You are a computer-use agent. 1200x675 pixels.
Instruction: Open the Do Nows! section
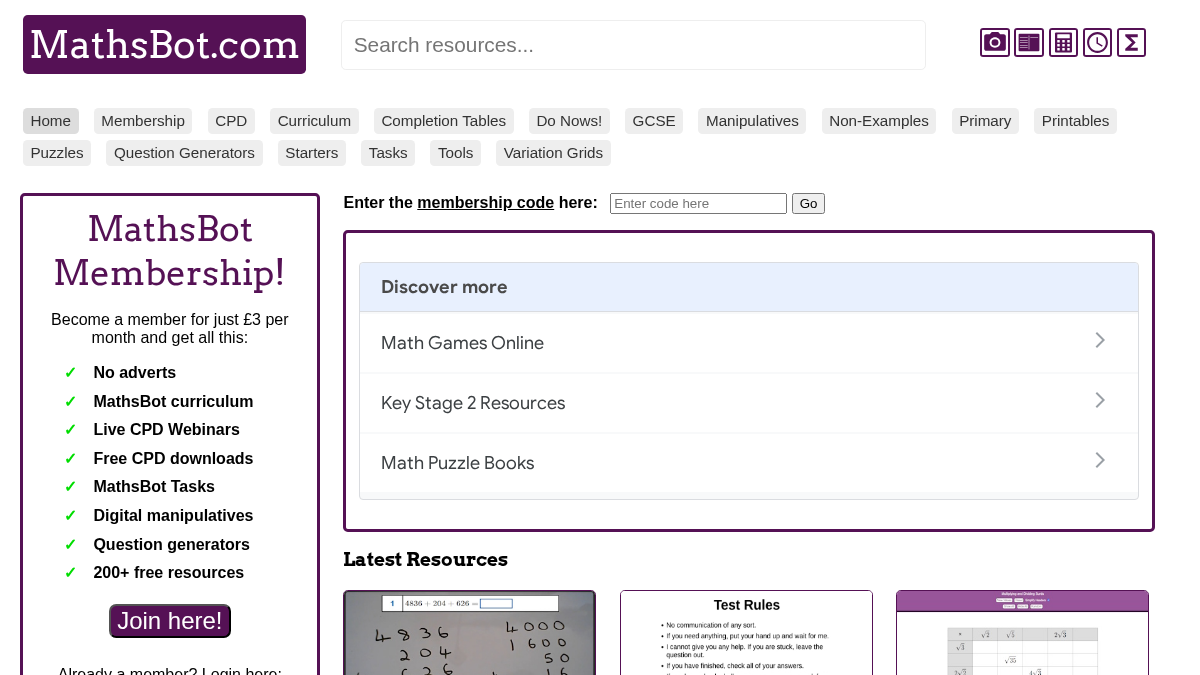[x=569, y=121]
